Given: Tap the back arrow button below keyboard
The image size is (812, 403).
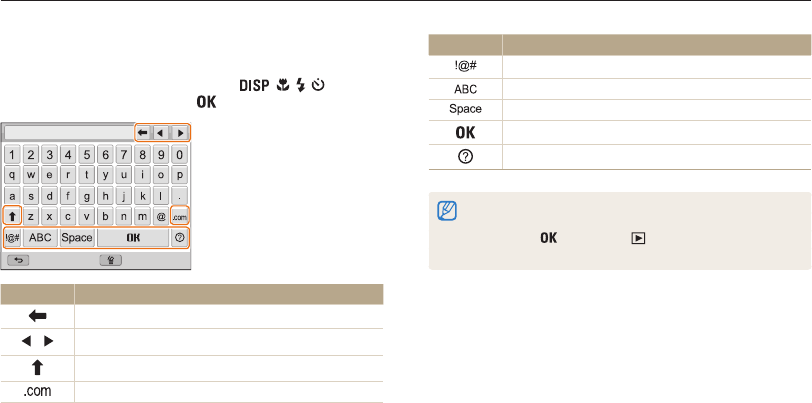Looking at the screenshot, I should coord(19,260).
